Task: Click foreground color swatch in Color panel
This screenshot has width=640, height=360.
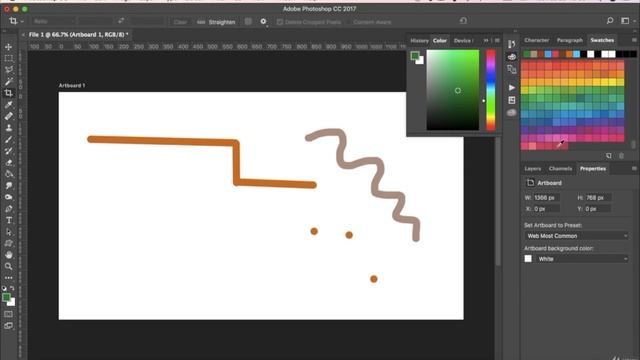Action: coord(415,56)
